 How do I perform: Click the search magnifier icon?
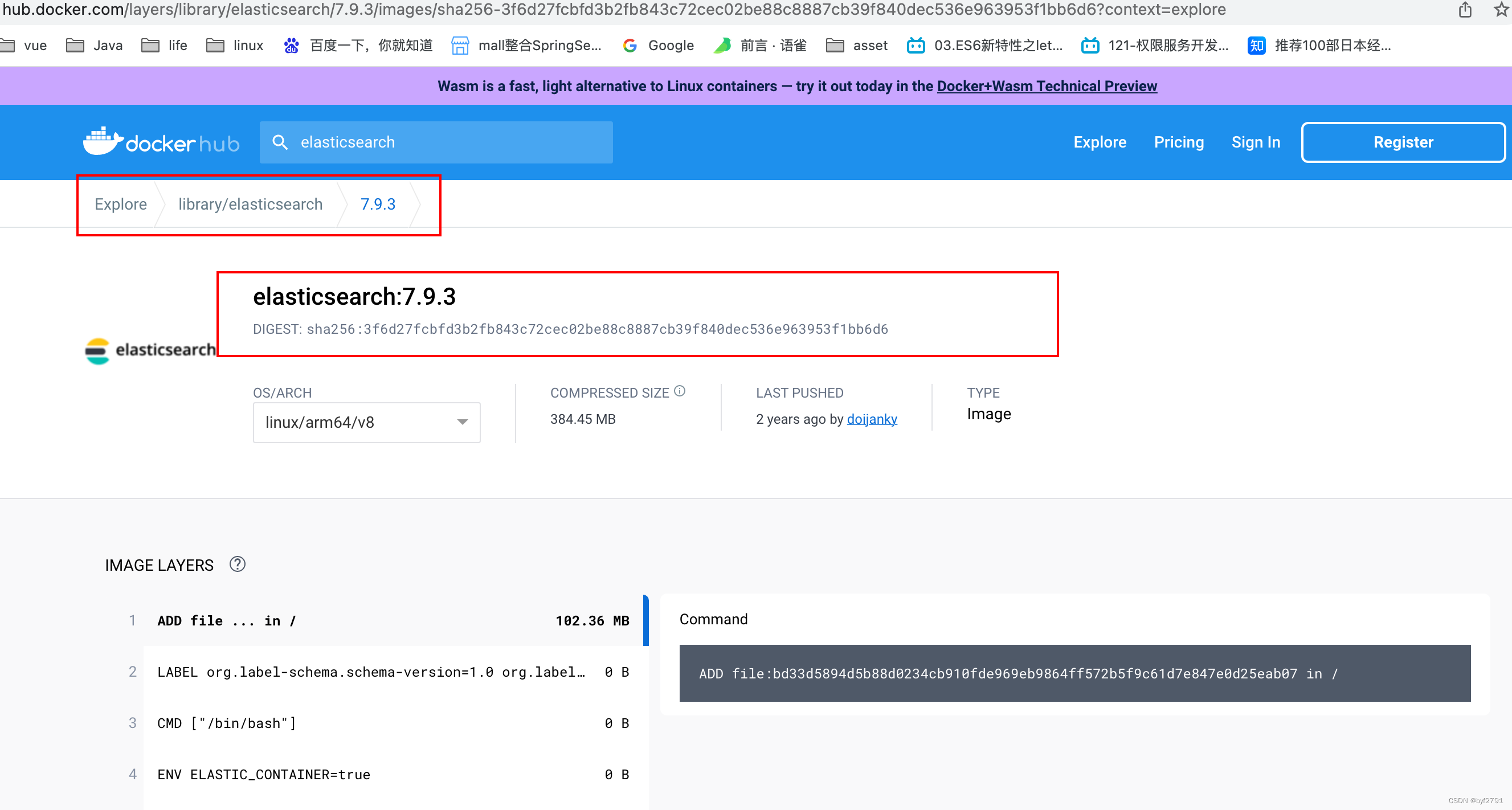pyautogui.click(x=280, y=142)
